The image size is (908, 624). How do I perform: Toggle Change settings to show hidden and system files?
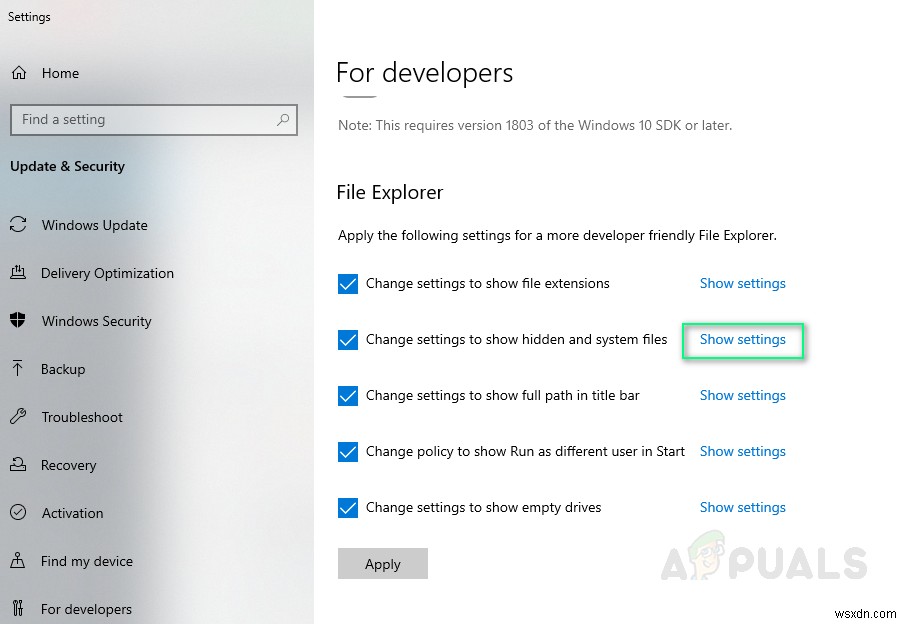(348, 340)
